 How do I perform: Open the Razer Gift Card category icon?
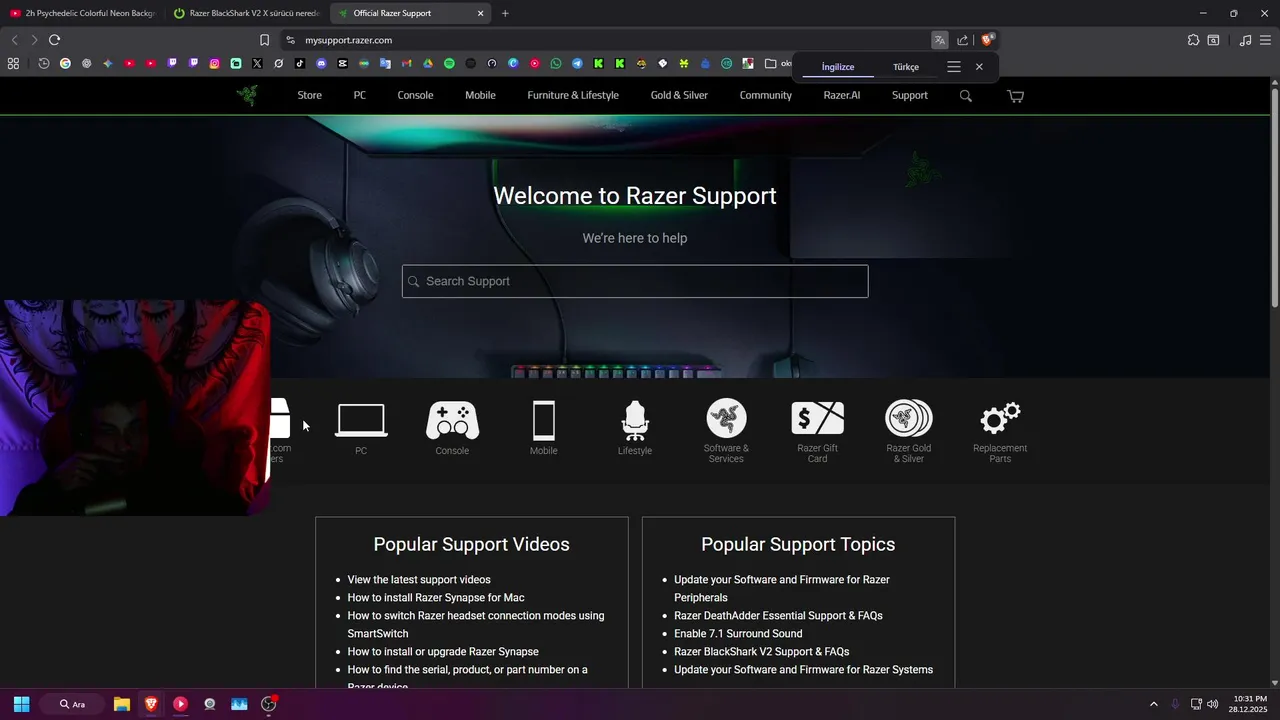tap(817, 418)
